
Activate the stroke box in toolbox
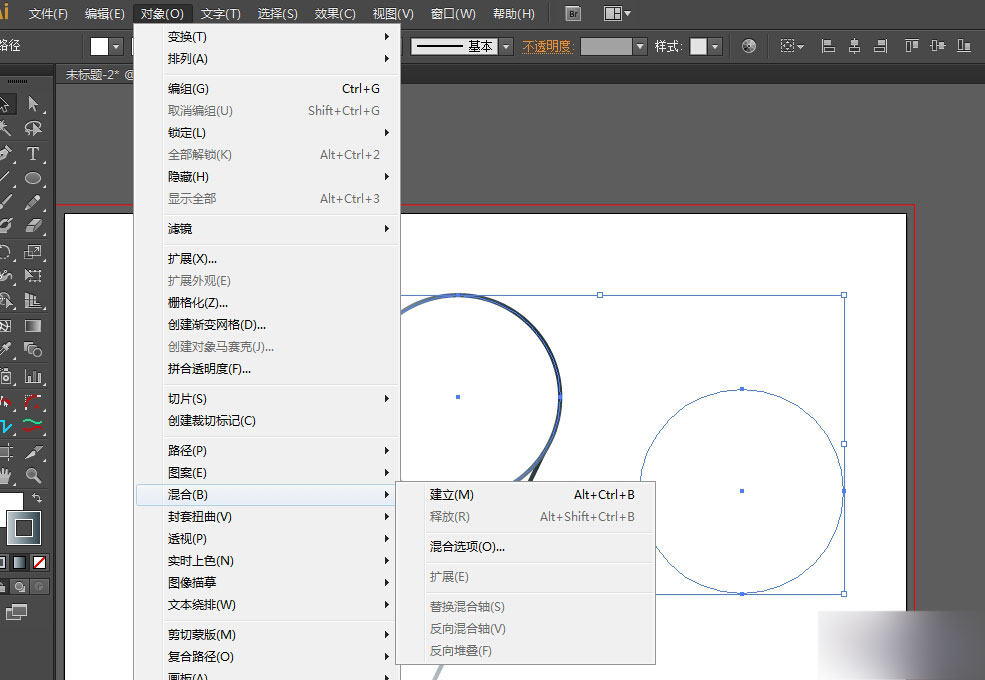tap(24, 528)
